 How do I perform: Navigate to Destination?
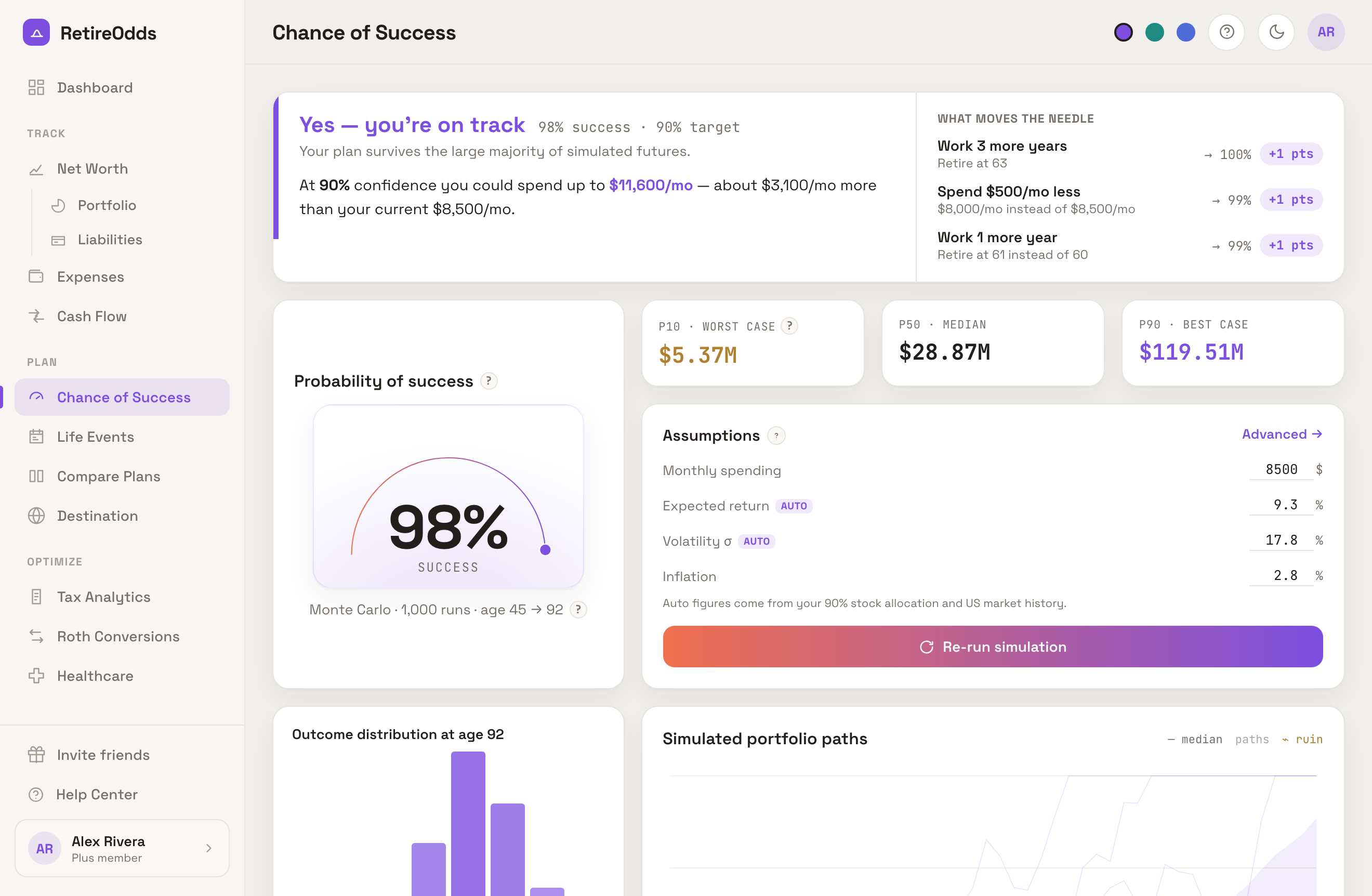pyautogui.click(x=122, y=516)
